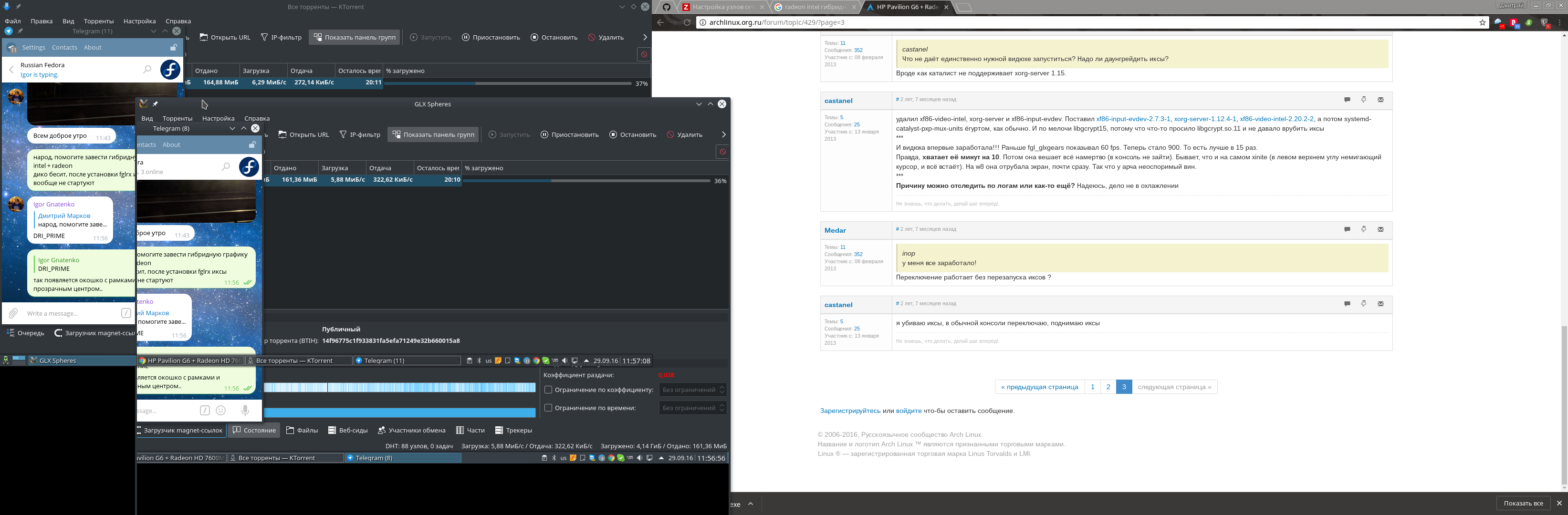This screenshot has height=515, width=1568.
Task: Select the Трекеры tab in the KTorrent copy
Action: [513, 431]
